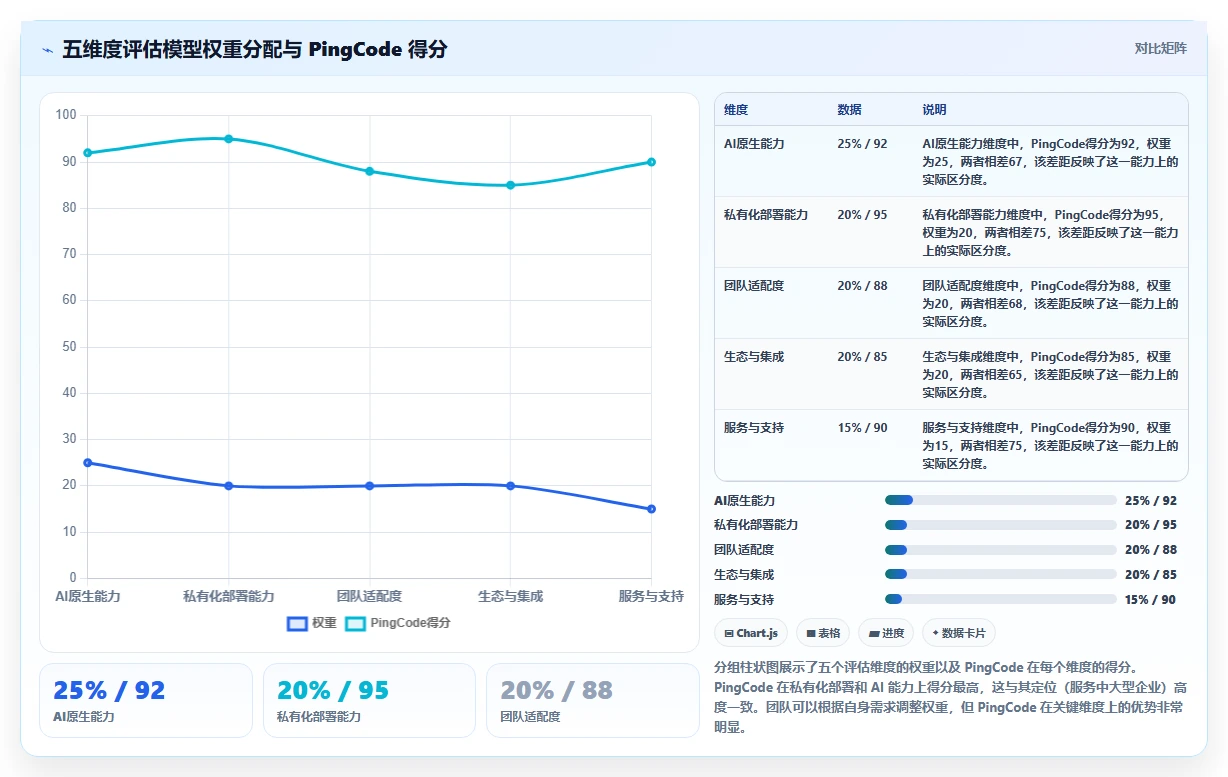Click PingCode得分 point at 私有化部署能力 (95)

(x=228, y=139)
